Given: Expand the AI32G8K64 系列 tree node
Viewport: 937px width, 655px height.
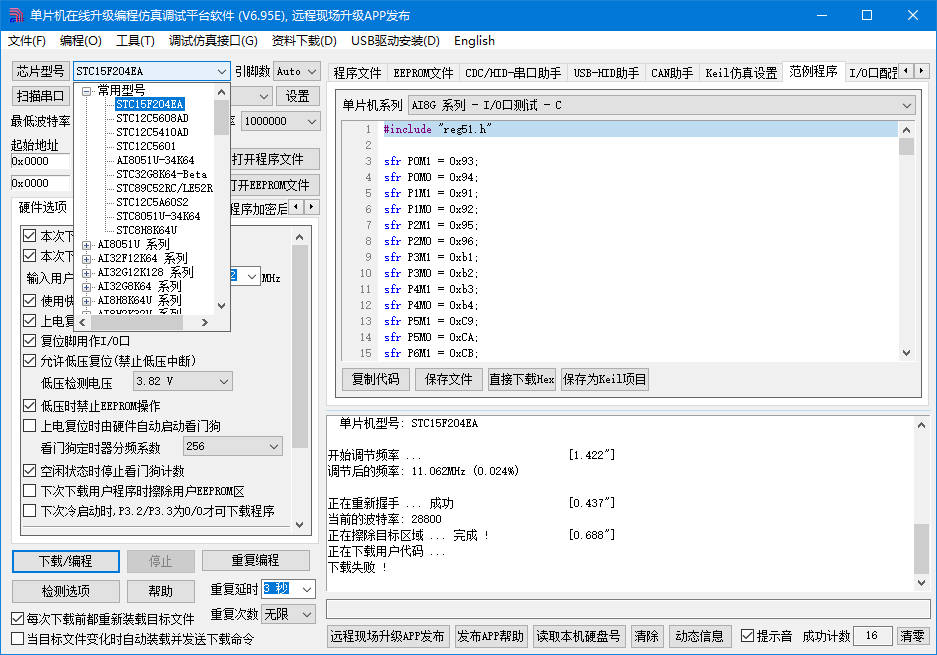Looking at the screenshot, I should [x=87, y=287].
